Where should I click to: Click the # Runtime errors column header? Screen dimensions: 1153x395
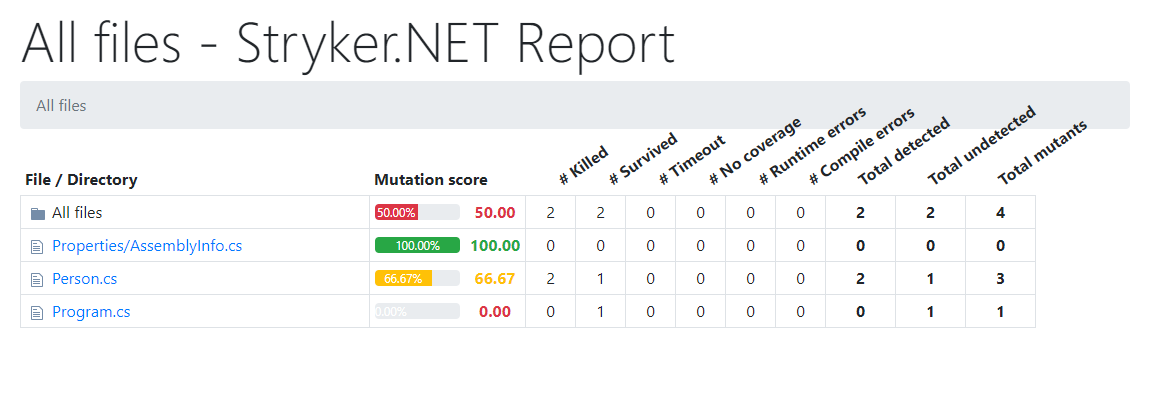(813, 145)
